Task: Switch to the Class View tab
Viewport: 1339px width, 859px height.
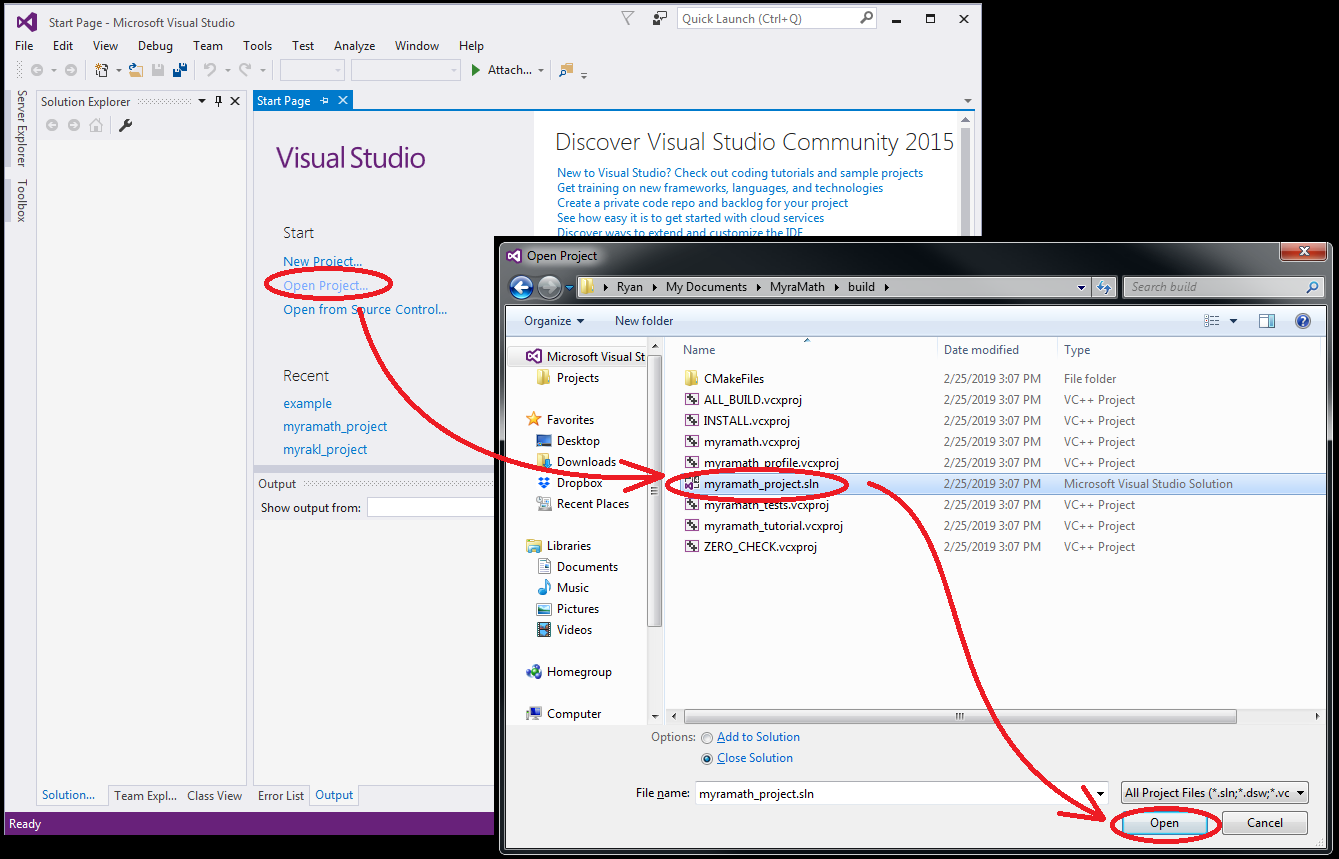Action: pos(214,796)
